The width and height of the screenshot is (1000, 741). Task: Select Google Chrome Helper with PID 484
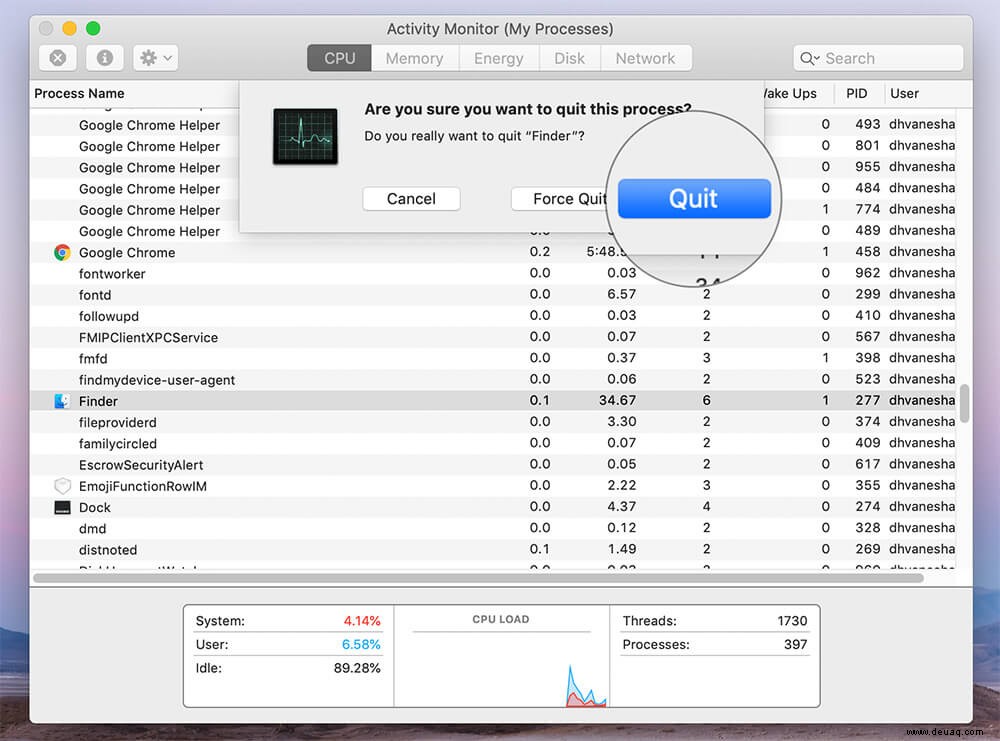point(149,189)
